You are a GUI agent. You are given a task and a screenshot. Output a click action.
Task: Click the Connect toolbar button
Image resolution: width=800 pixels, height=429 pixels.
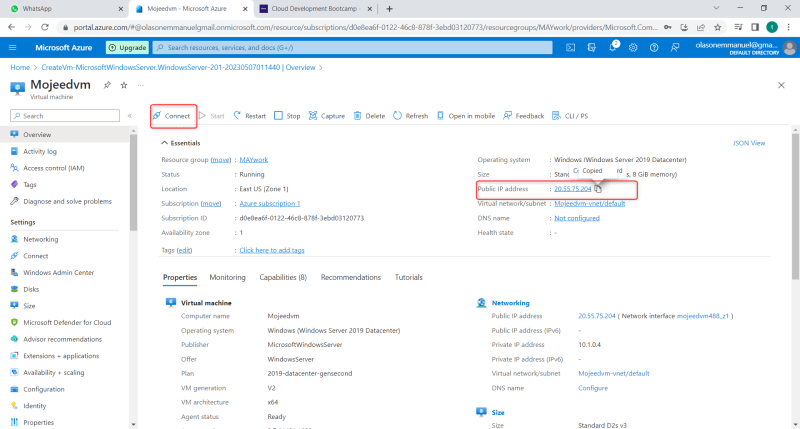pos(172,116)
